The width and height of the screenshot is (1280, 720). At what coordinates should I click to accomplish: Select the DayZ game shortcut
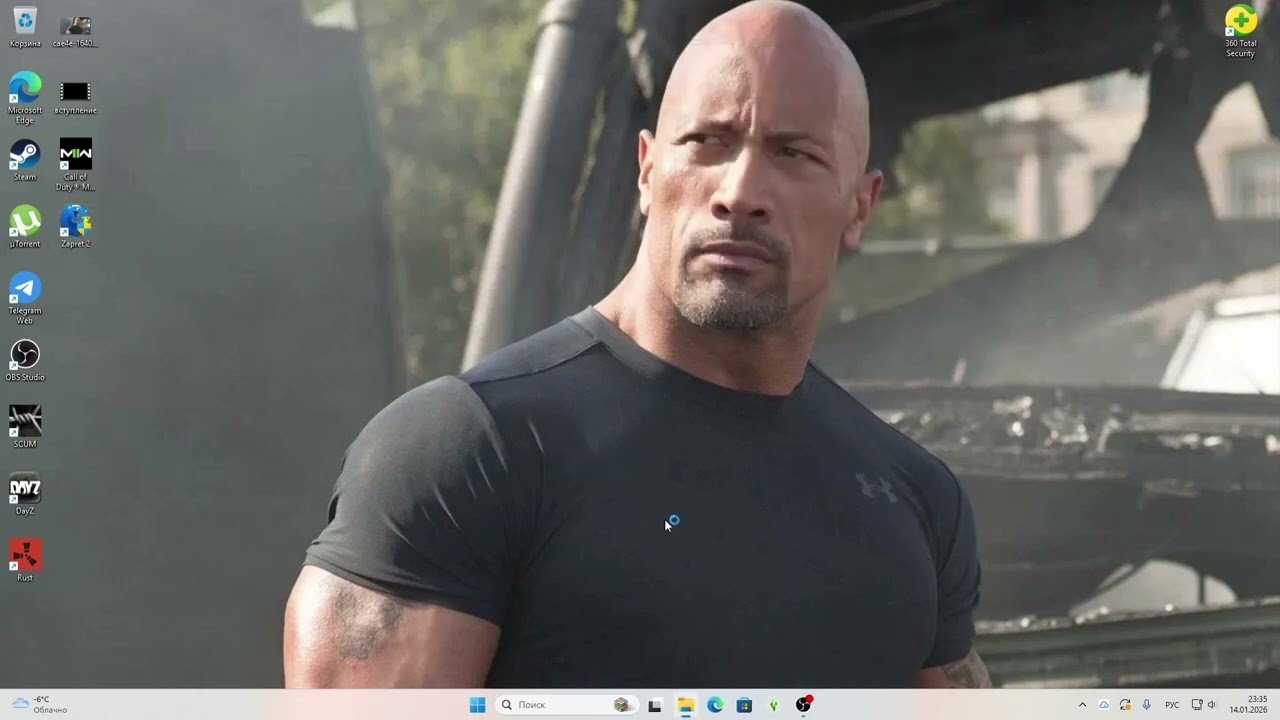[25, 494]
